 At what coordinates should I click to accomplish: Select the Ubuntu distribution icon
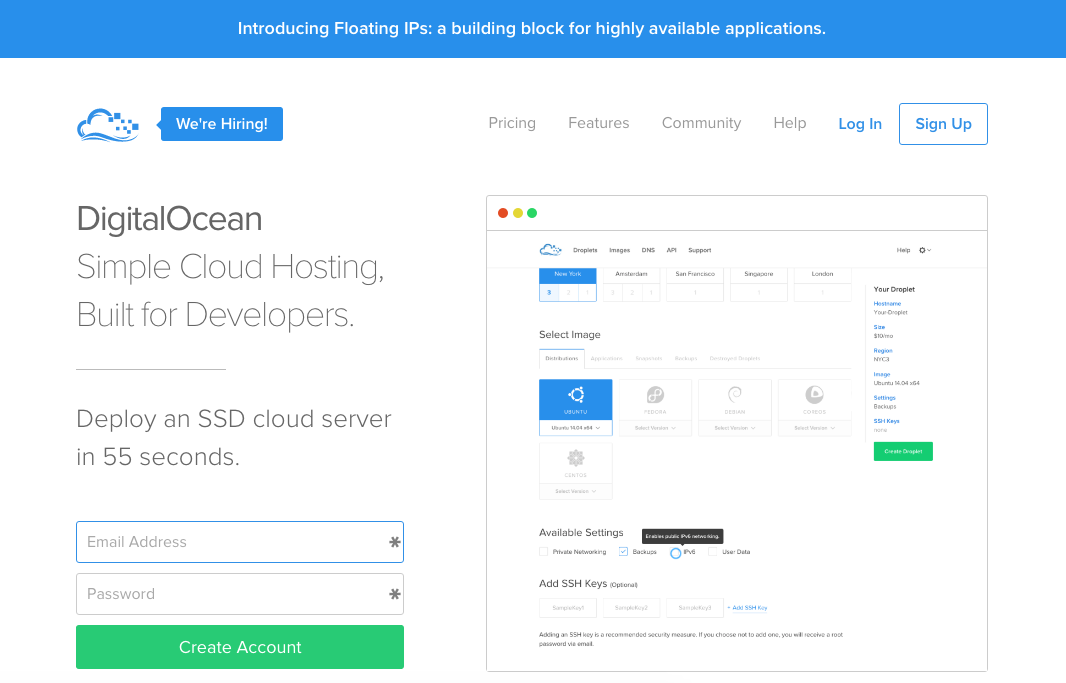575,396
